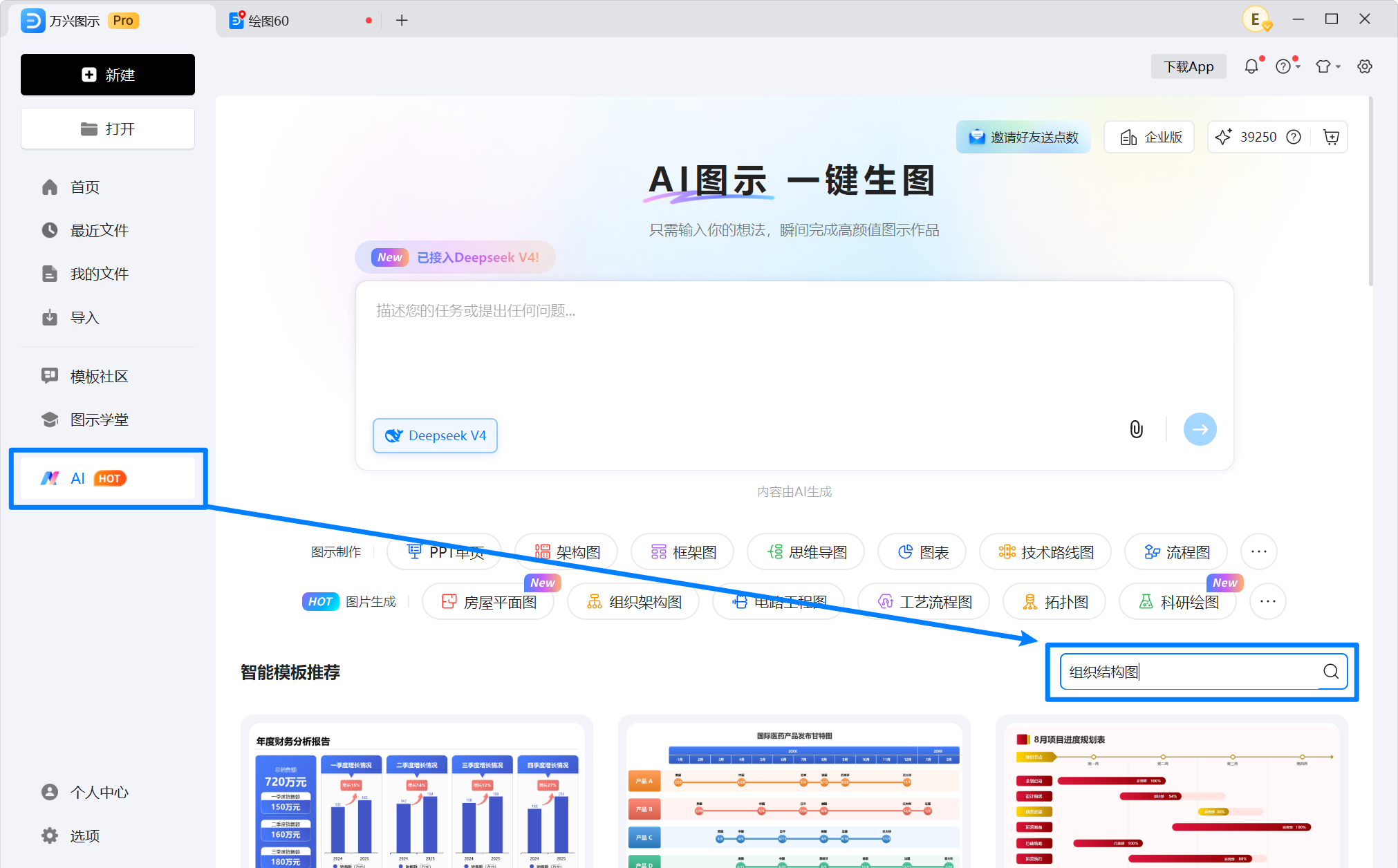Click the user avatar E icon
The image size is (1398, 868).
coord(1256,19)
